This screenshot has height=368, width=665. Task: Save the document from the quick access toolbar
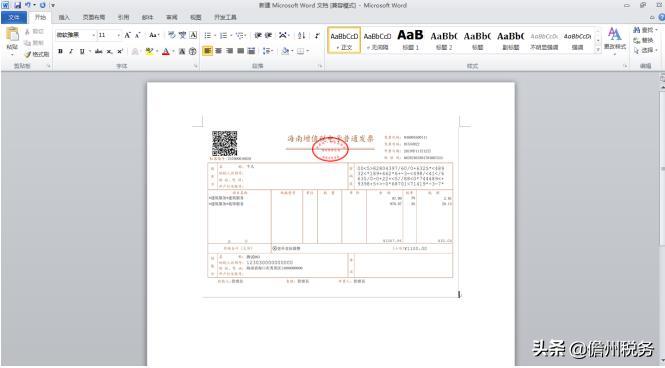click(17, 5)
